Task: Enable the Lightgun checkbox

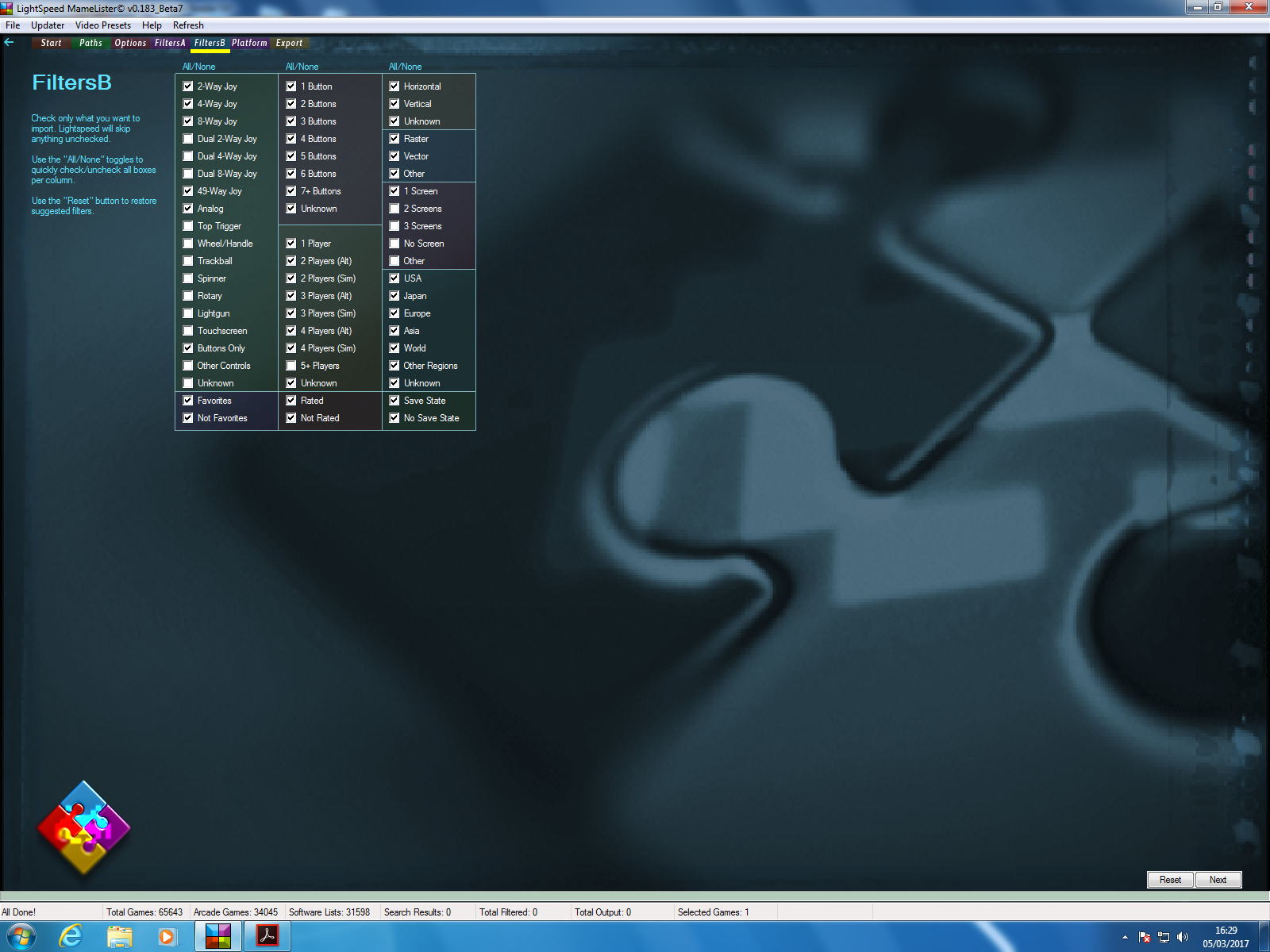Action: coord(188,313)
